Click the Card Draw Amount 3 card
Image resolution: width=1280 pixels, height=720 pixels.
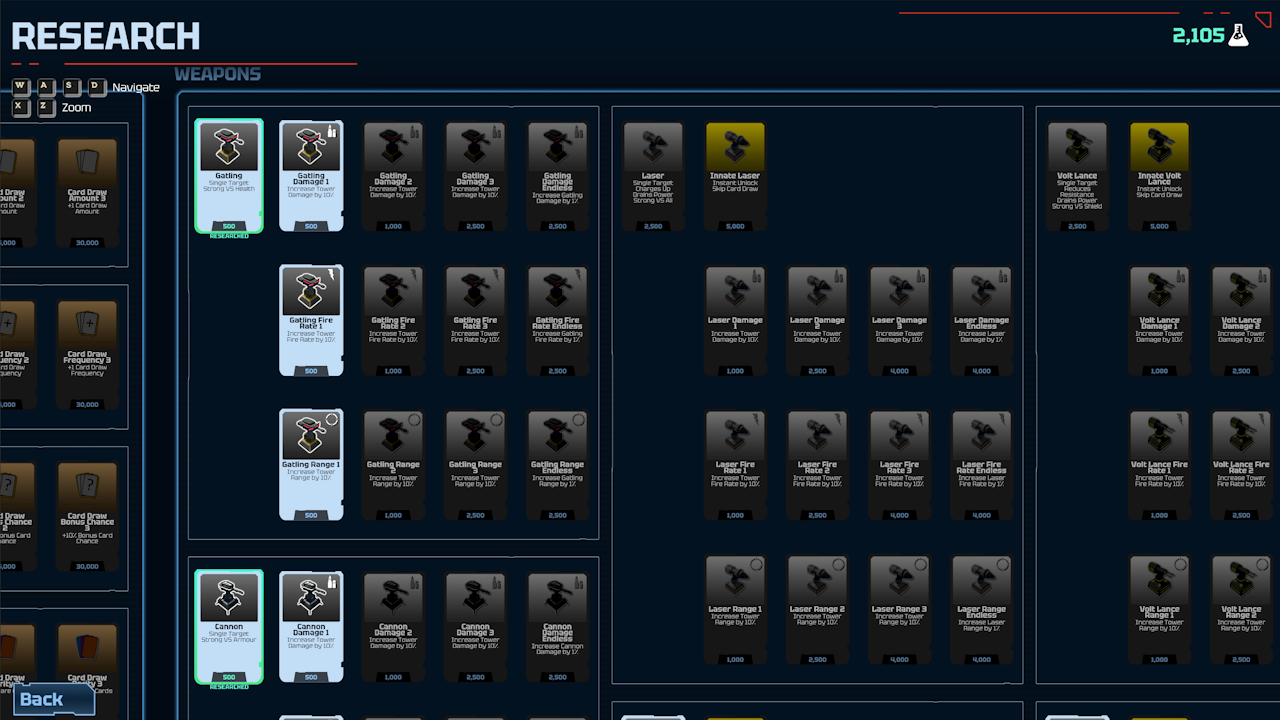(x=87, y=192)
